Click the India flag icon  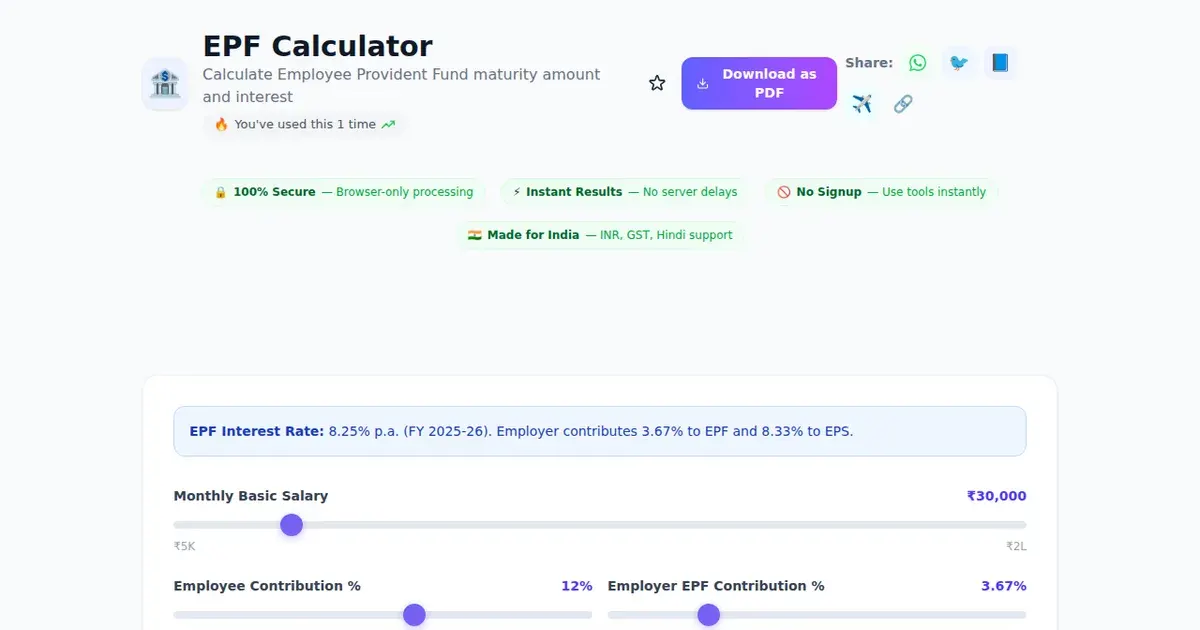click(475, 235)
